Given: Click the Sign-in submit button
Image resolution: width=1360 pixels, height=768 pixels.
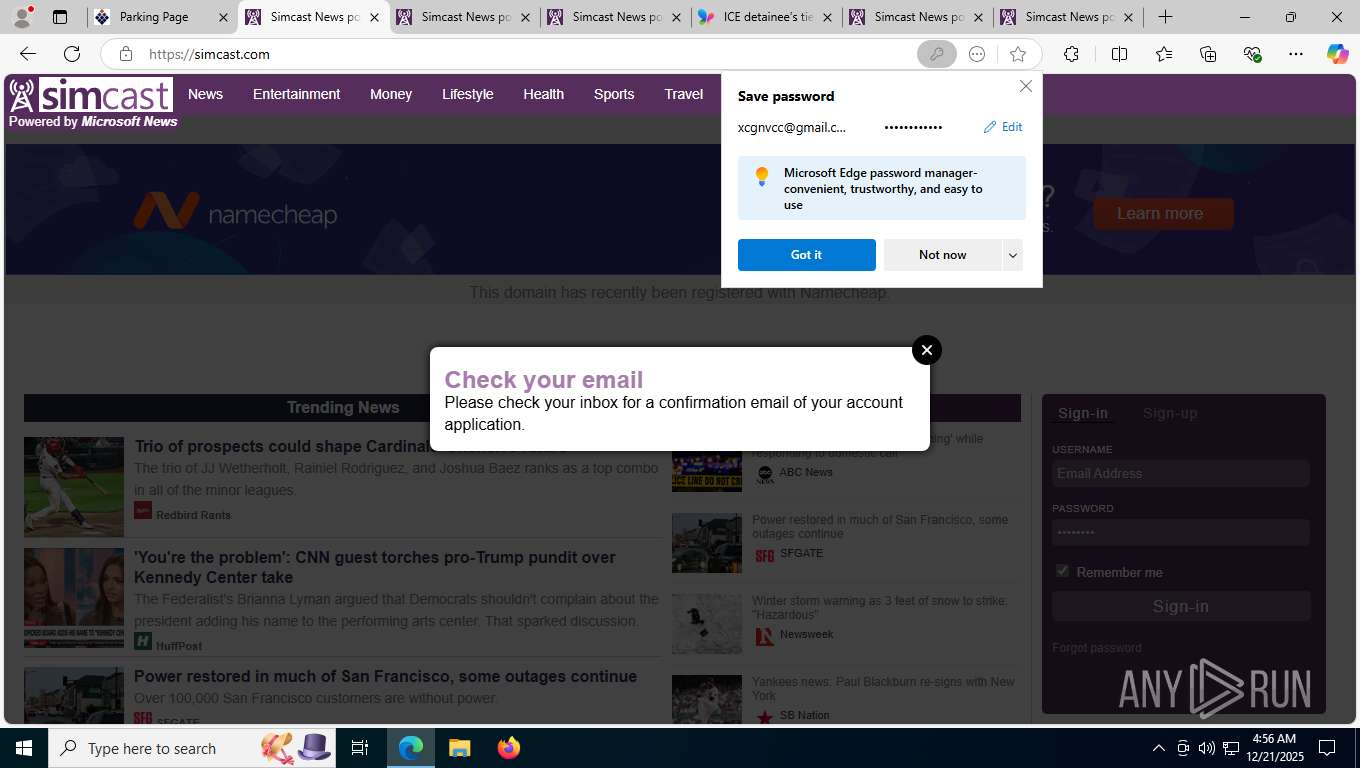Looking at the screenshot, I should [x=1181, y=606].
